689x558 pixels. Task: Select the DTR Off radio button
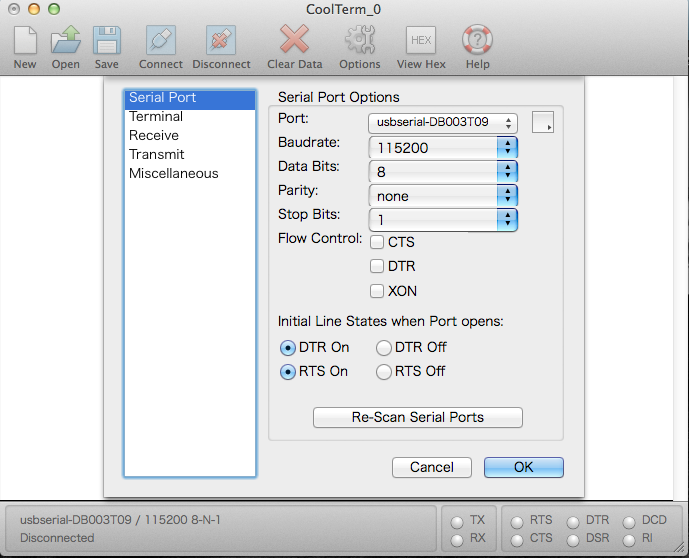pyautogui.click(x=384, y=348)
